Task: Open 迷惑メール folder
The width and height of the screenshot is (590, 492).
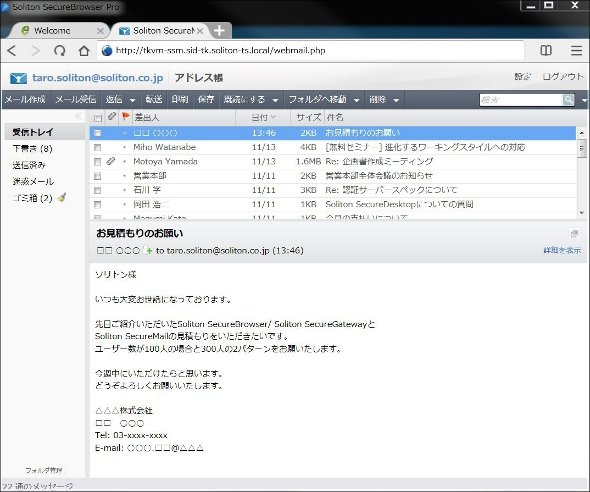Action: [33, 181]
